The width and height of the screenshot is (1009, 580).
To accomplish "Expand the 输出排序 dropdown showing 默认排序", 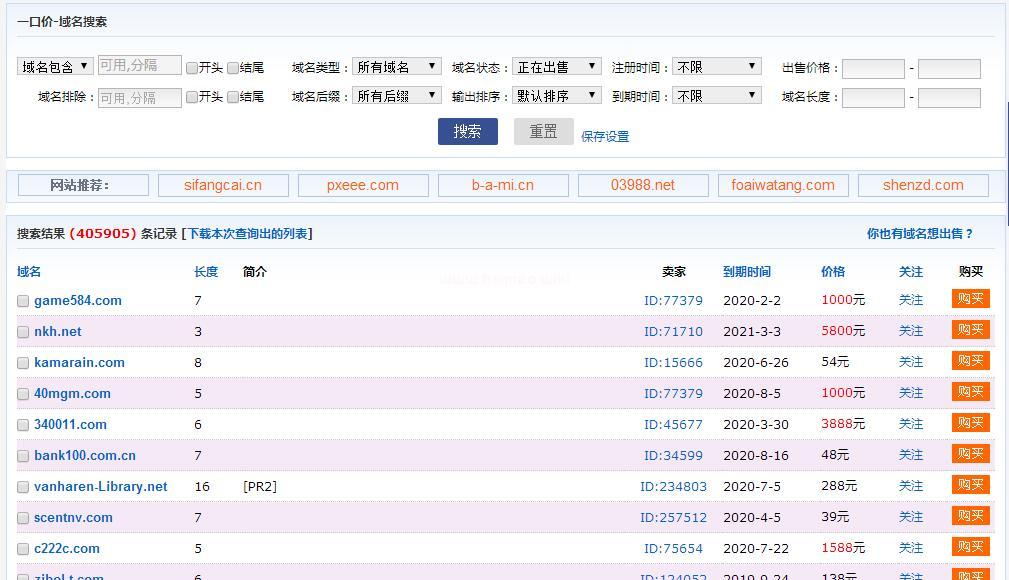I will pyautogui.click(x=556, y=95).
